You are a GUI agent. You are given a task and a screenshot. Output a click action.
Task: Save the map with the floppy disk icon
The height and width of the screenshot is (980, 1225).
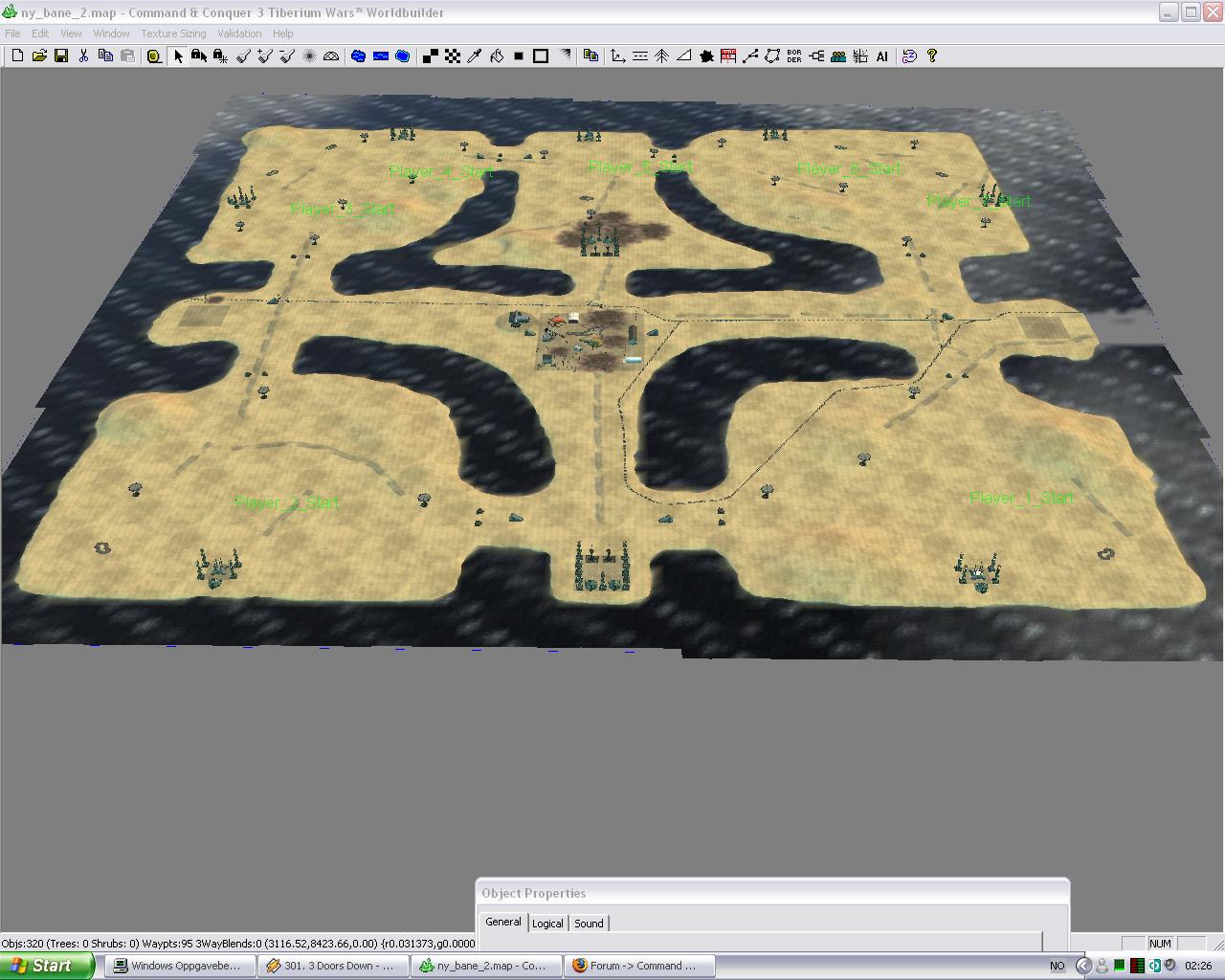coord(61,56)
